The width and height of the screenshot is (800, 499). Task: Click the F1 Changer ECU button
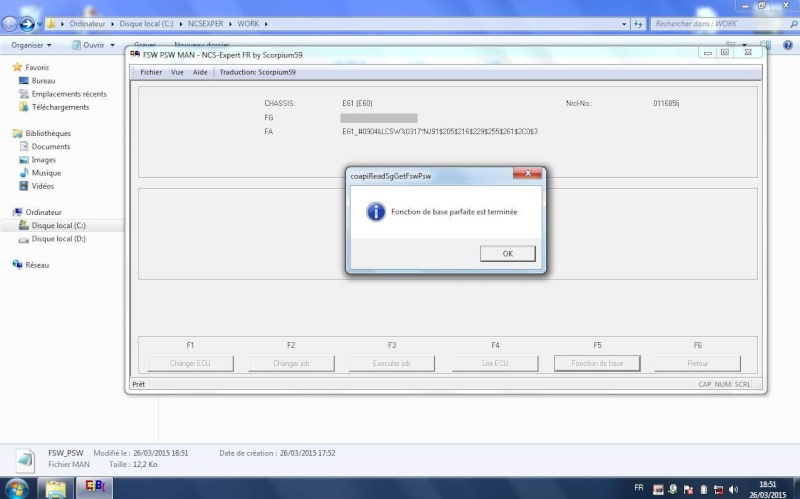190,363
